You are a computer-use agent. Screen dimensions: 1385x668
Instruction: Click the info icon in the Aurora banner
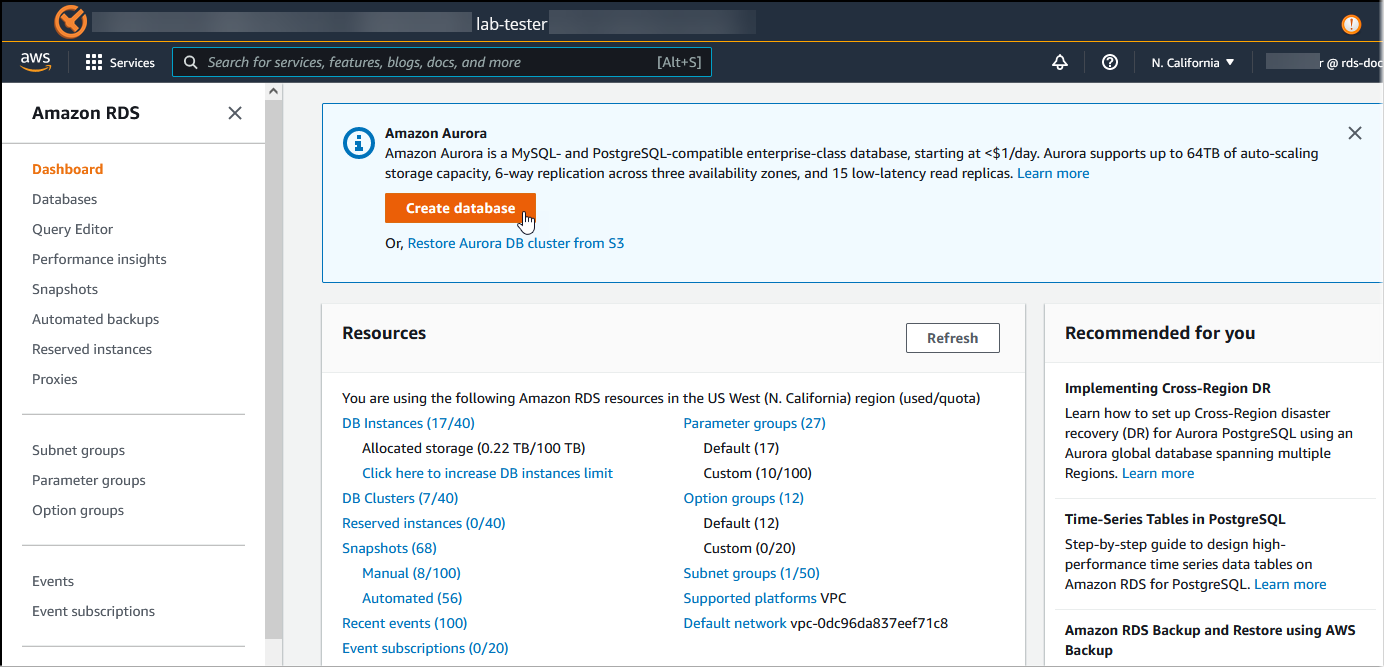(x=358, y=143)
